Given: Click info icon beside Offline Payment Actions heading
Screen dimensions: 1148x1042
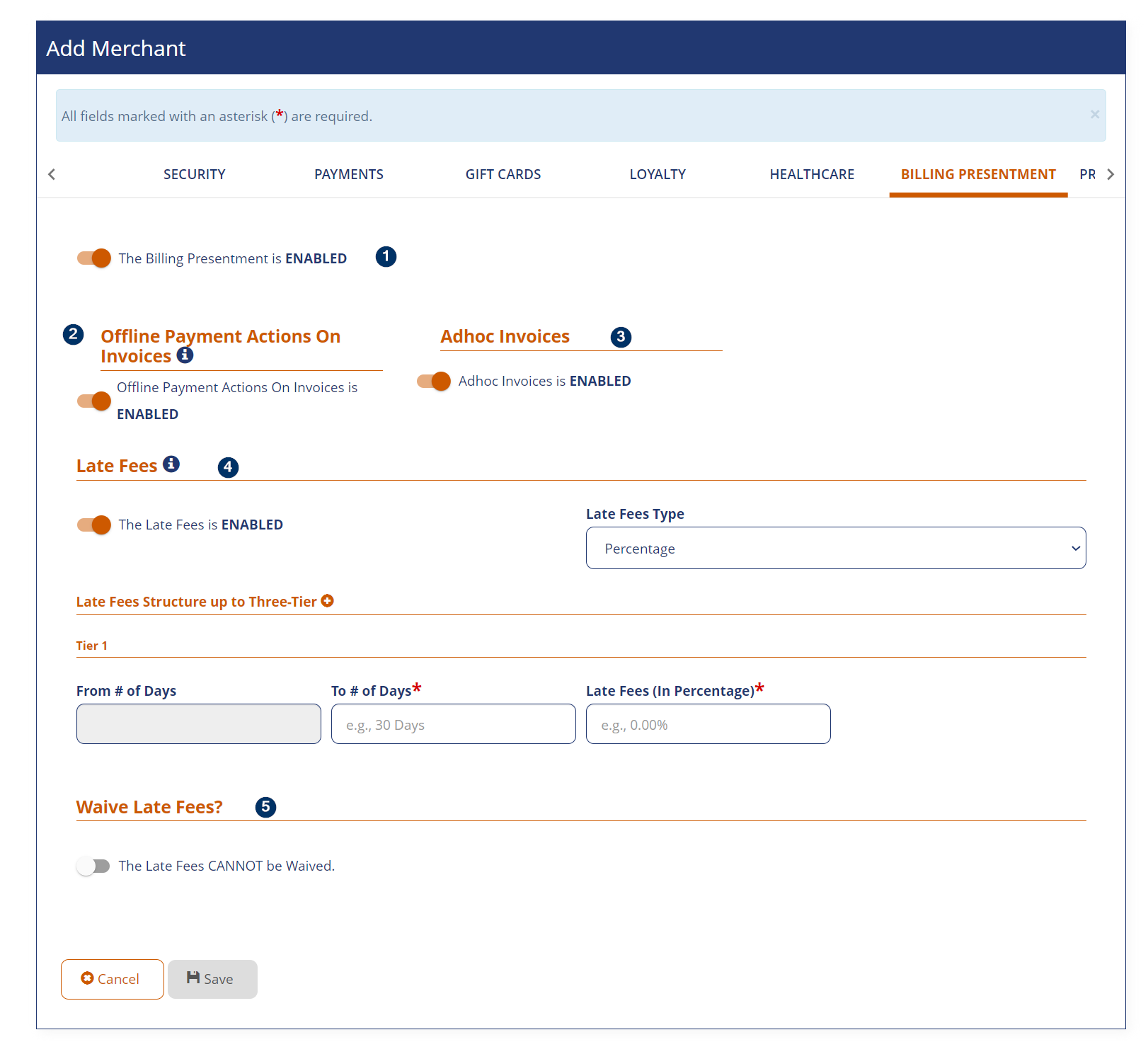Looking at the screenshot, I should (x=185, y=355).
